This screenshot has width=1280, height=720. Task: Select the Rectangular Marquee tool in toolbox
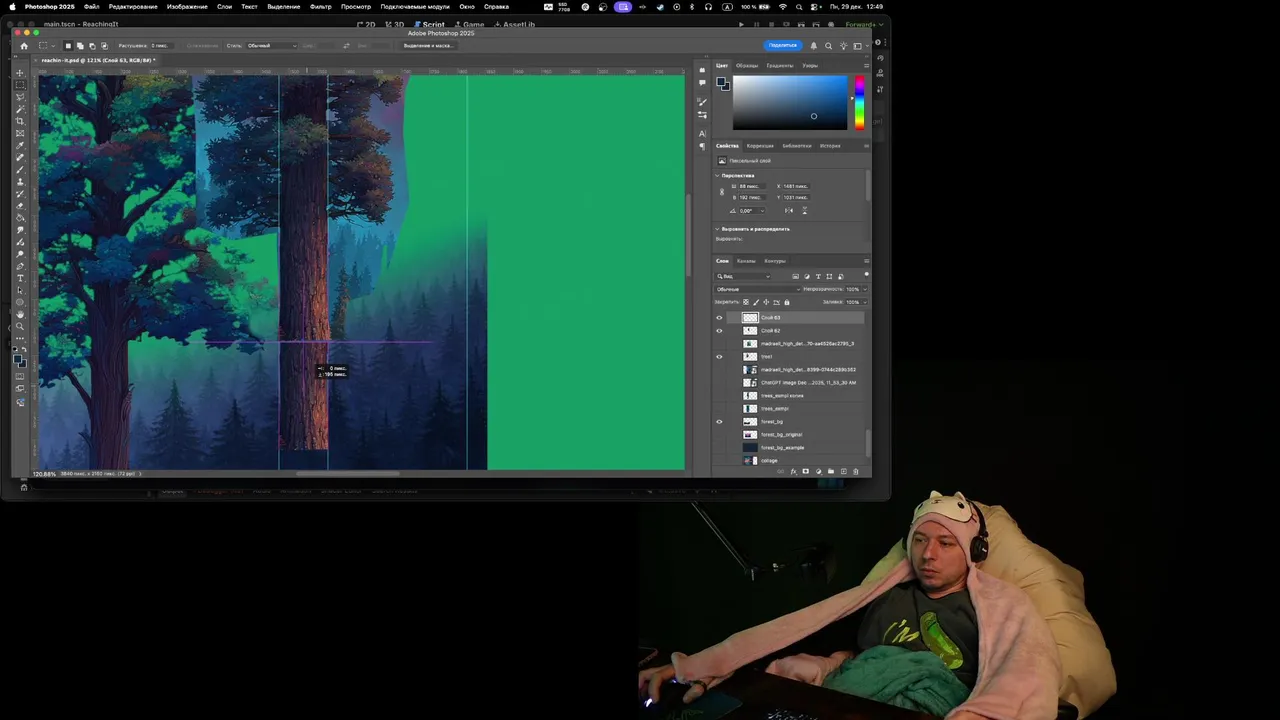point(20,85)
